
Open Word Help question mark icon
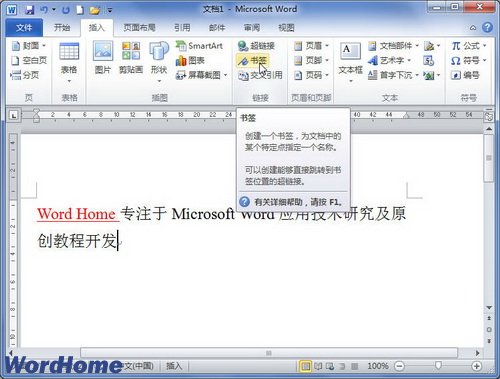pyautogui.click(x=487, y=27)
